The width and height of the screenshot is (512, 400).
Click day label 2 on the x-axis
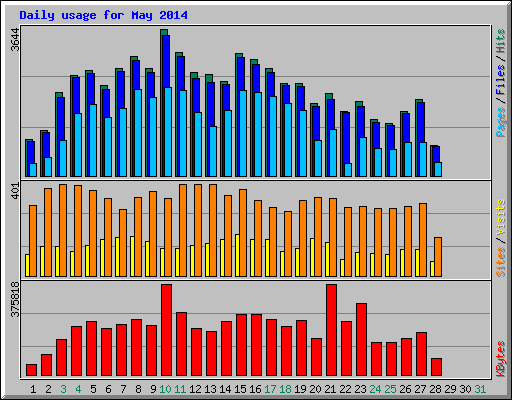point(48,389)
